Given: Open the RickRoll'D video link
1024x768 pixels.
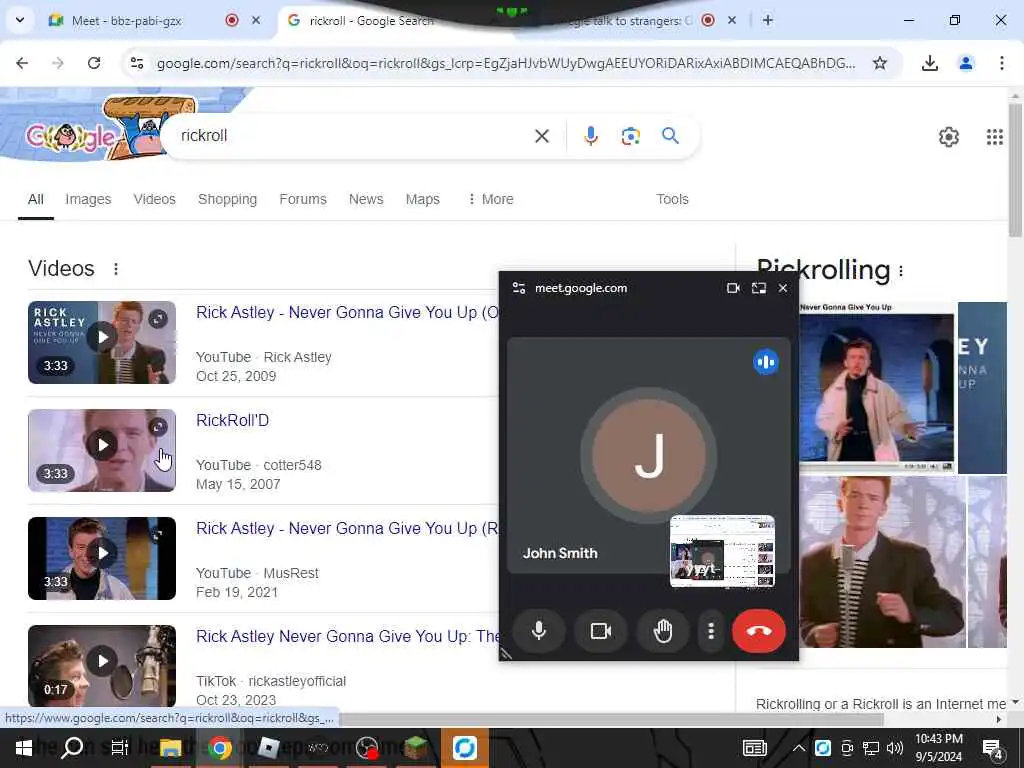Looking at the screenshot, I should (x=232, y=421).
